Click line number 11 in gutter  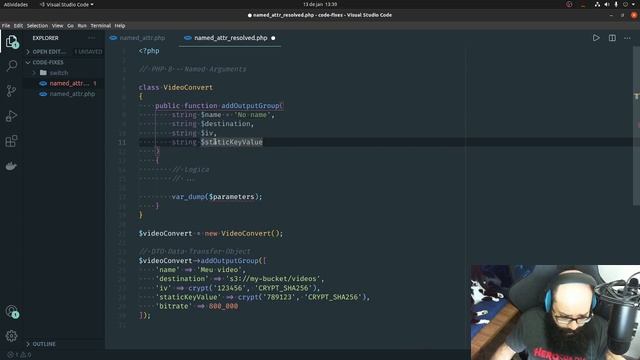(122, 142)
